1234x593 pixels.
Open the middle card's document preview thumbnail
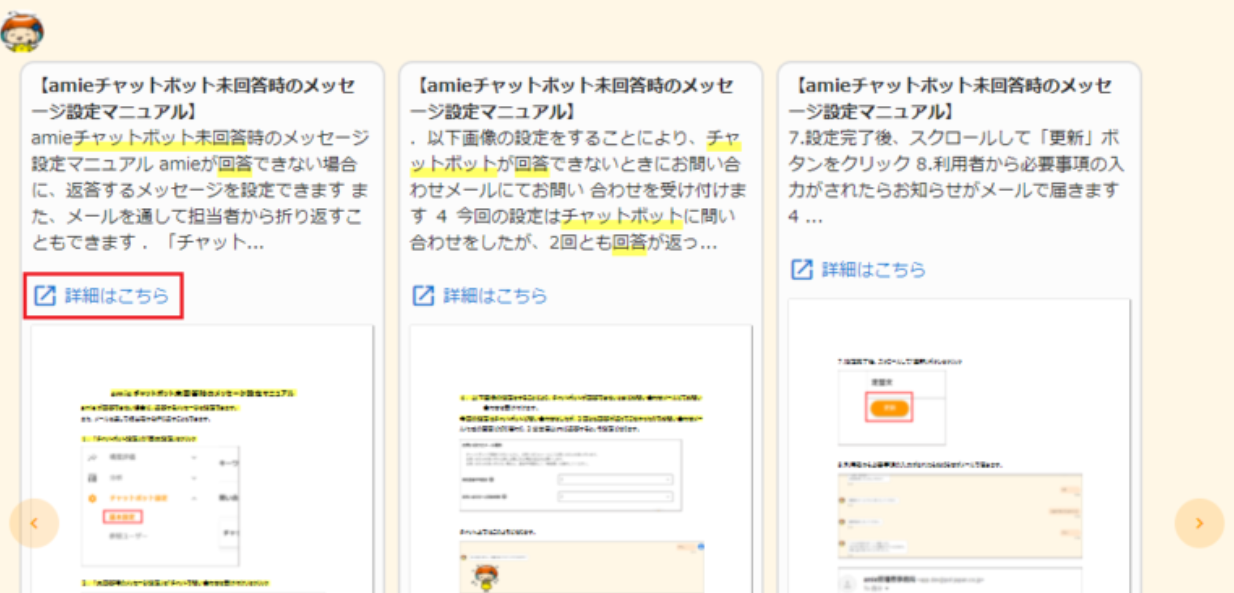point(580,460)
